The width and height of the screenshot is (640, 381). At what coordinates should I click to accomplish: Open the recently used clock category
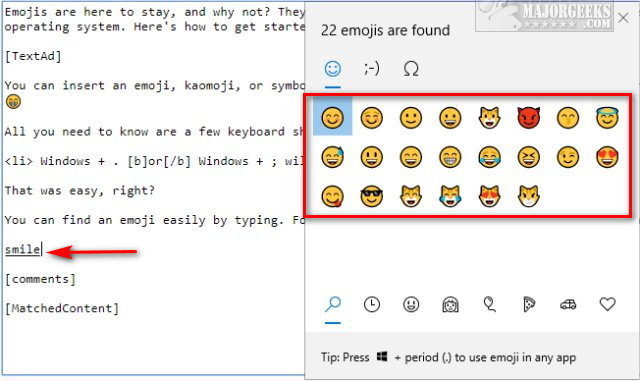coord(371,305)
